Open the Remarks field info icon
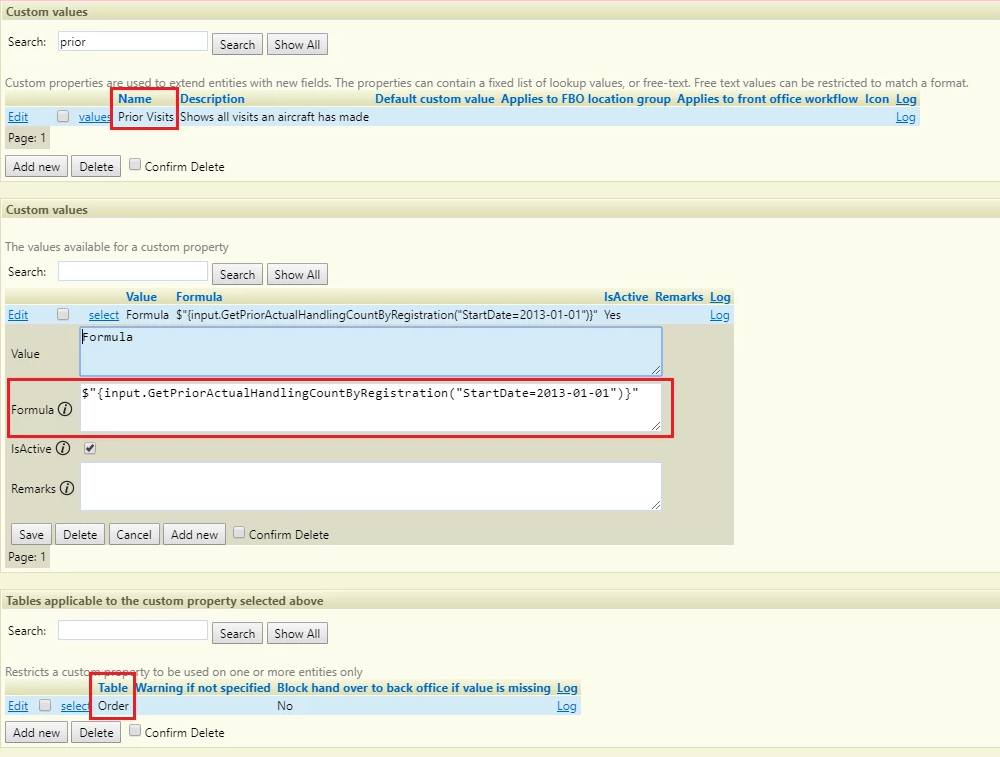The width and height of the screenshot is (1000, 757). click(x=67, y=489)
